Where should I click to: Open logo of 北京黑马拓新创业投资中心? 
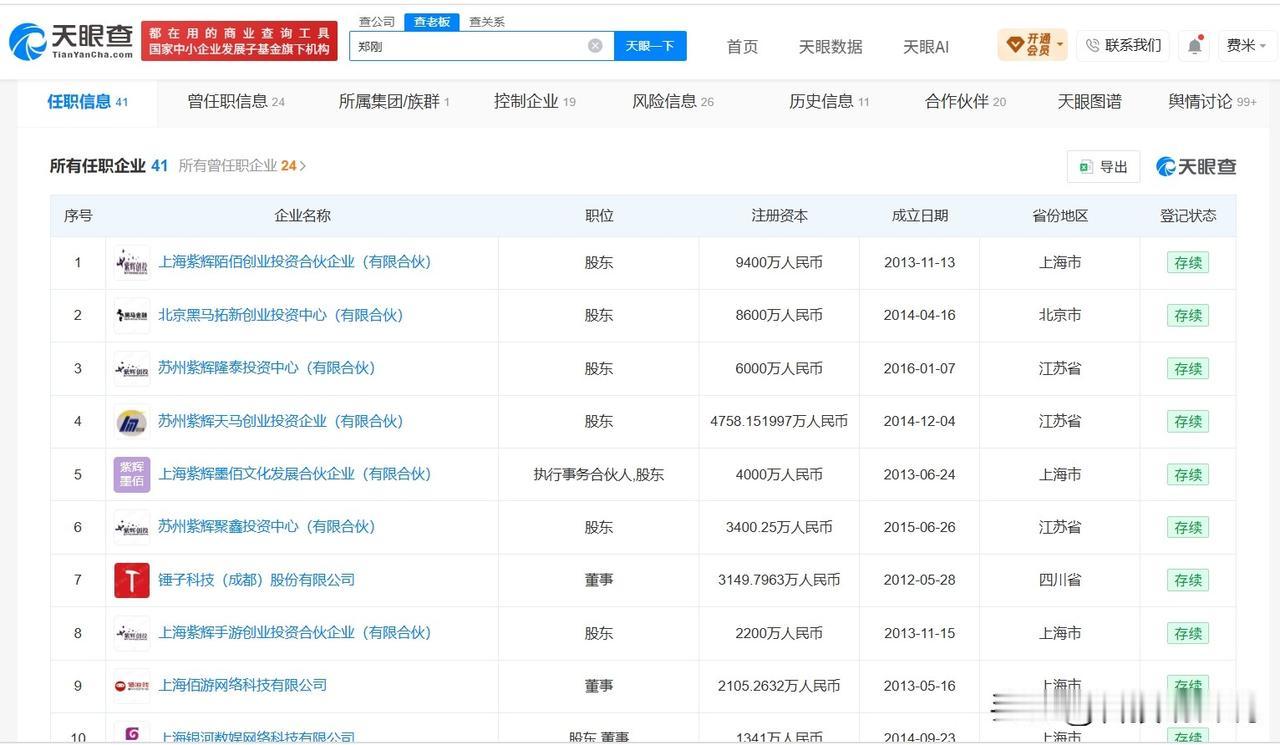pyautogui.click(x=132, y=316)
